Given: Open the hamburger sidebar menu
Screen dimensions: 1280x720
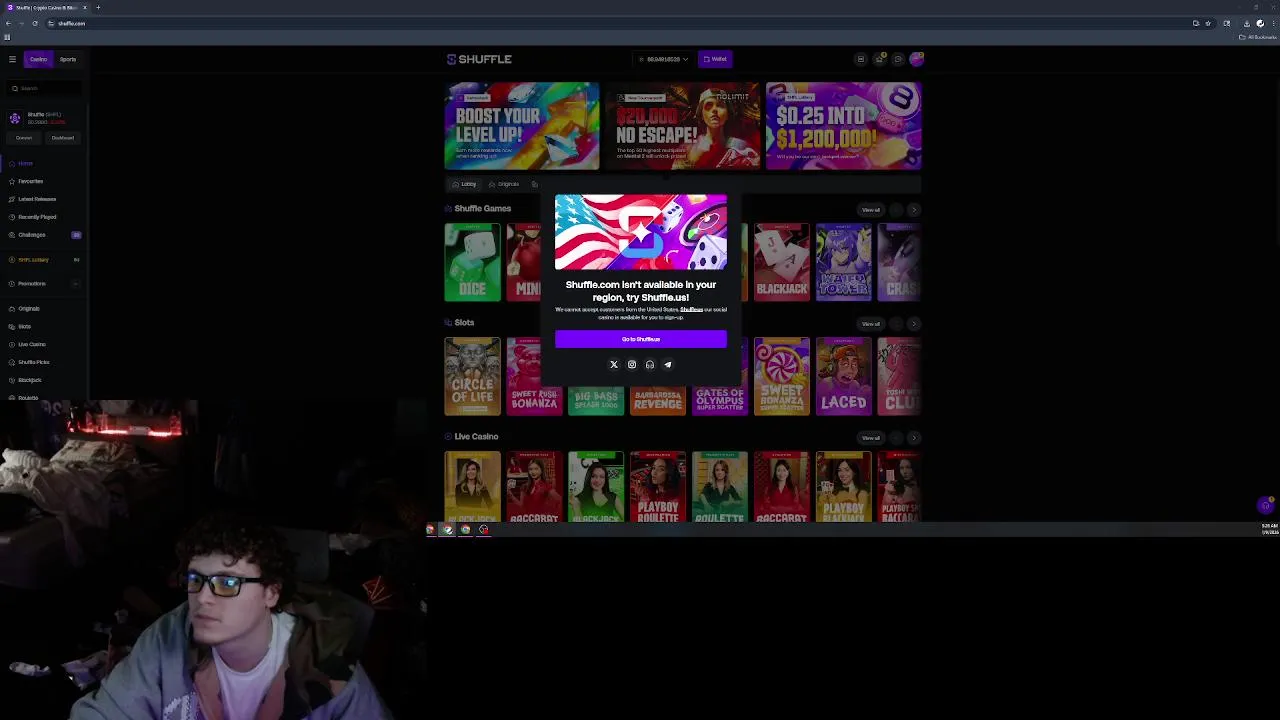Looking at the screenshot, I should (x=12, y=59).
